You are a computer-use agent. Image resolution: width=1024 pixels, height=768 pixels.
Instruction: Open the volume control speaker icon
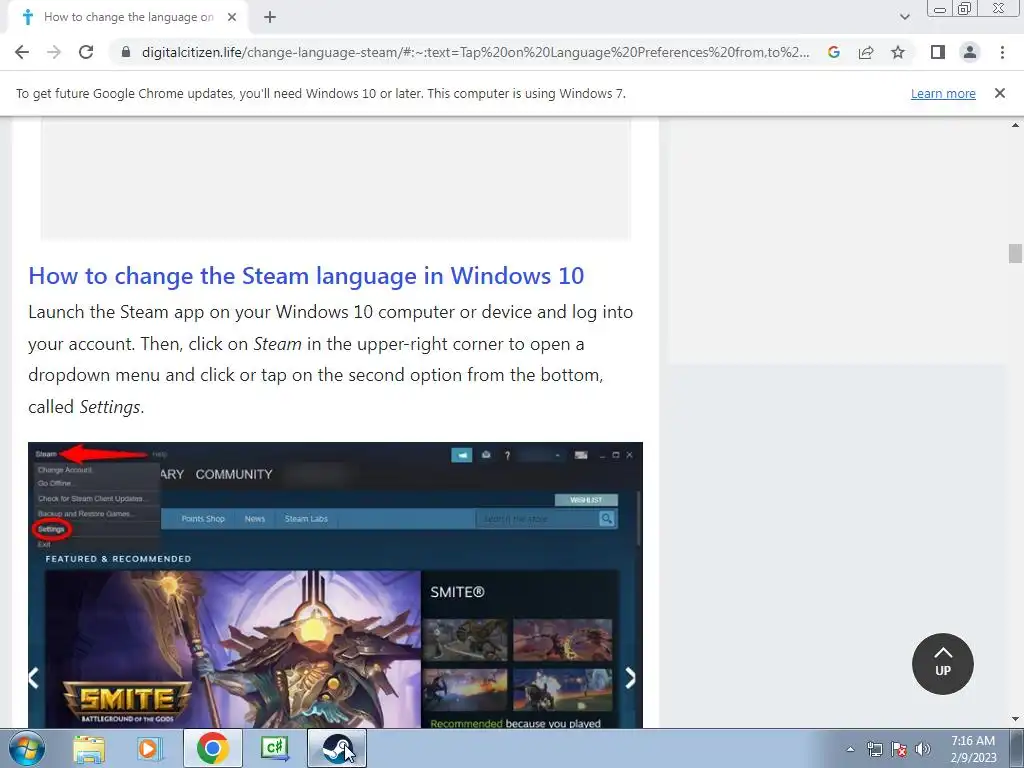click(x=923, y=749)
